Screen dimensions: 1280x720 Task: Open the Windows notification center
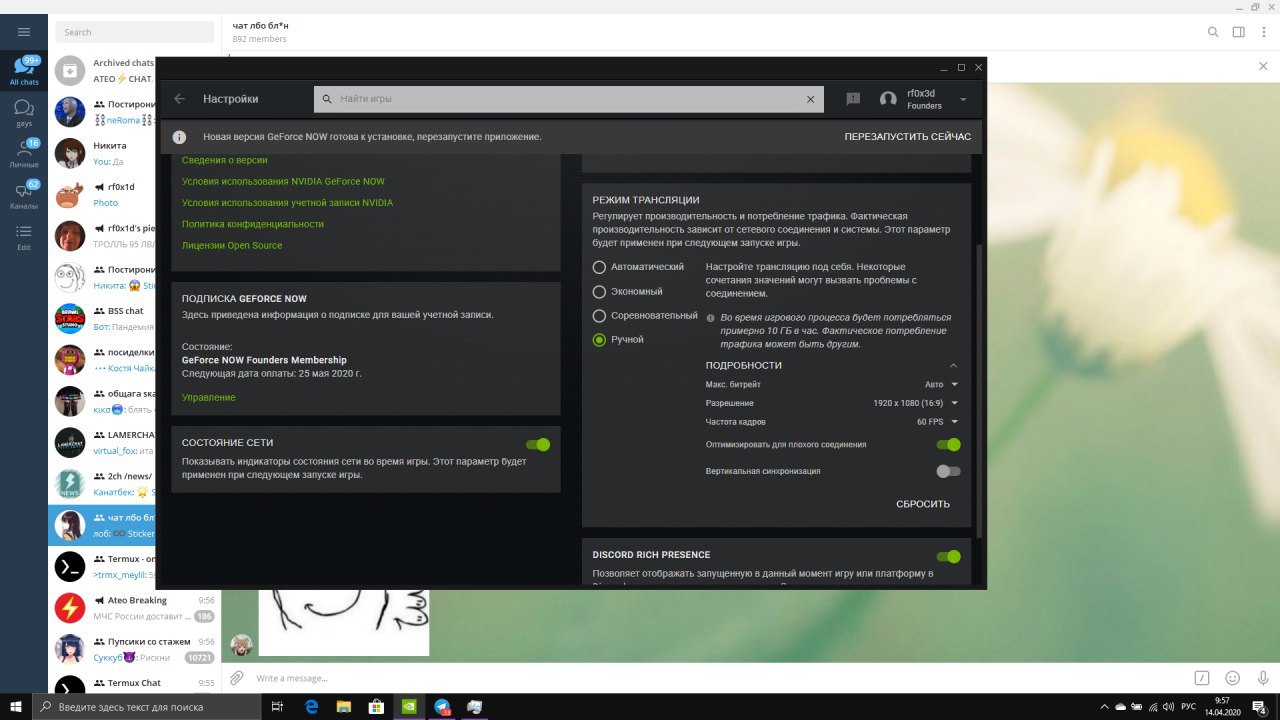[1259, 706]
